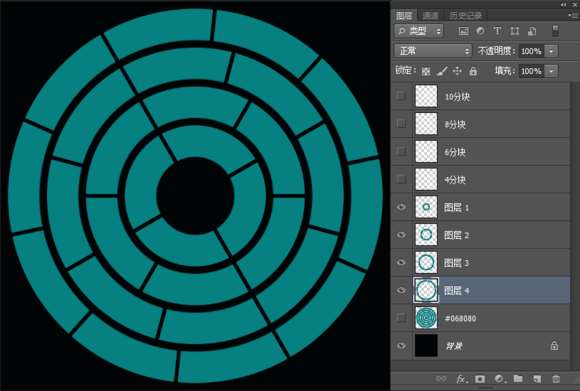Click the 填充 100% value field

[532, 71]
